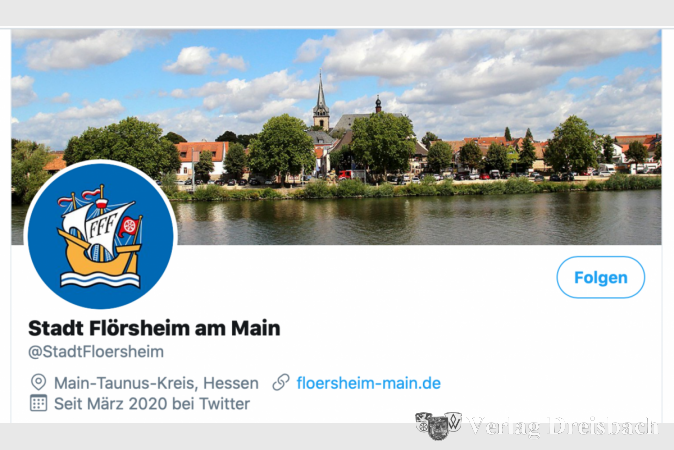Click the red wheel flag in the avatar

(129, 226)
